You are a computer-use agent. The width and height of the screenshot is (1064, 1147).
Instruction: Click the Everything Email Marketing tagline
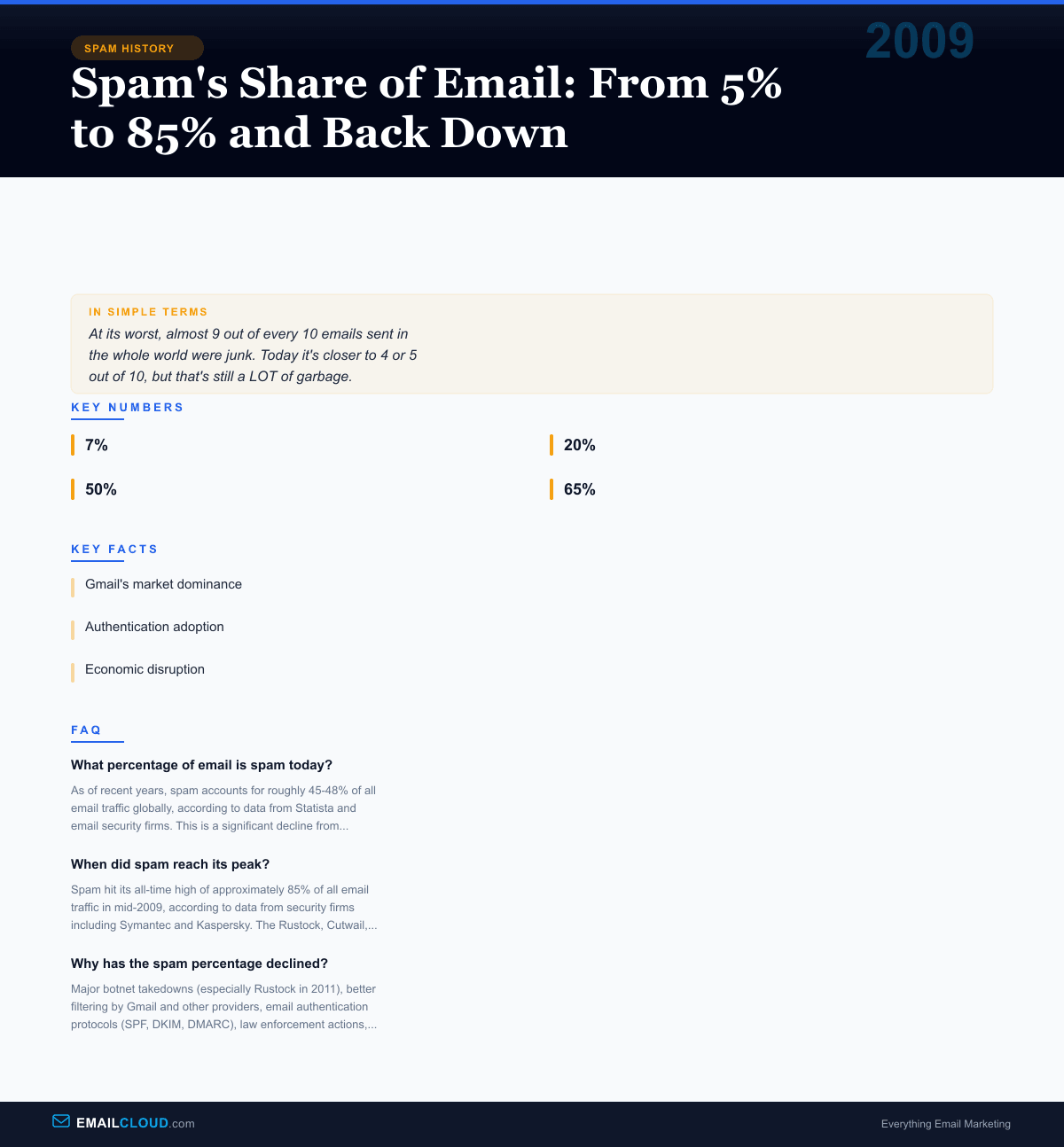(x=945, y=1124)
